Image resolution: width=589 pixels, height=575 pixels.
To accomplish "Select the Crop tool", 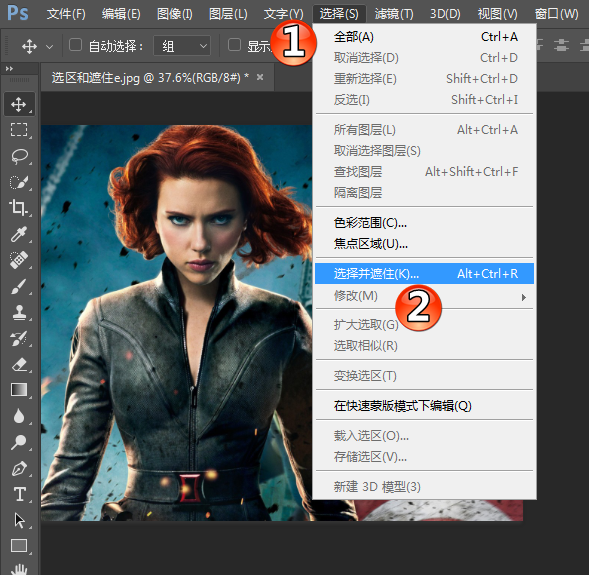I will click(x=19, y=207).
